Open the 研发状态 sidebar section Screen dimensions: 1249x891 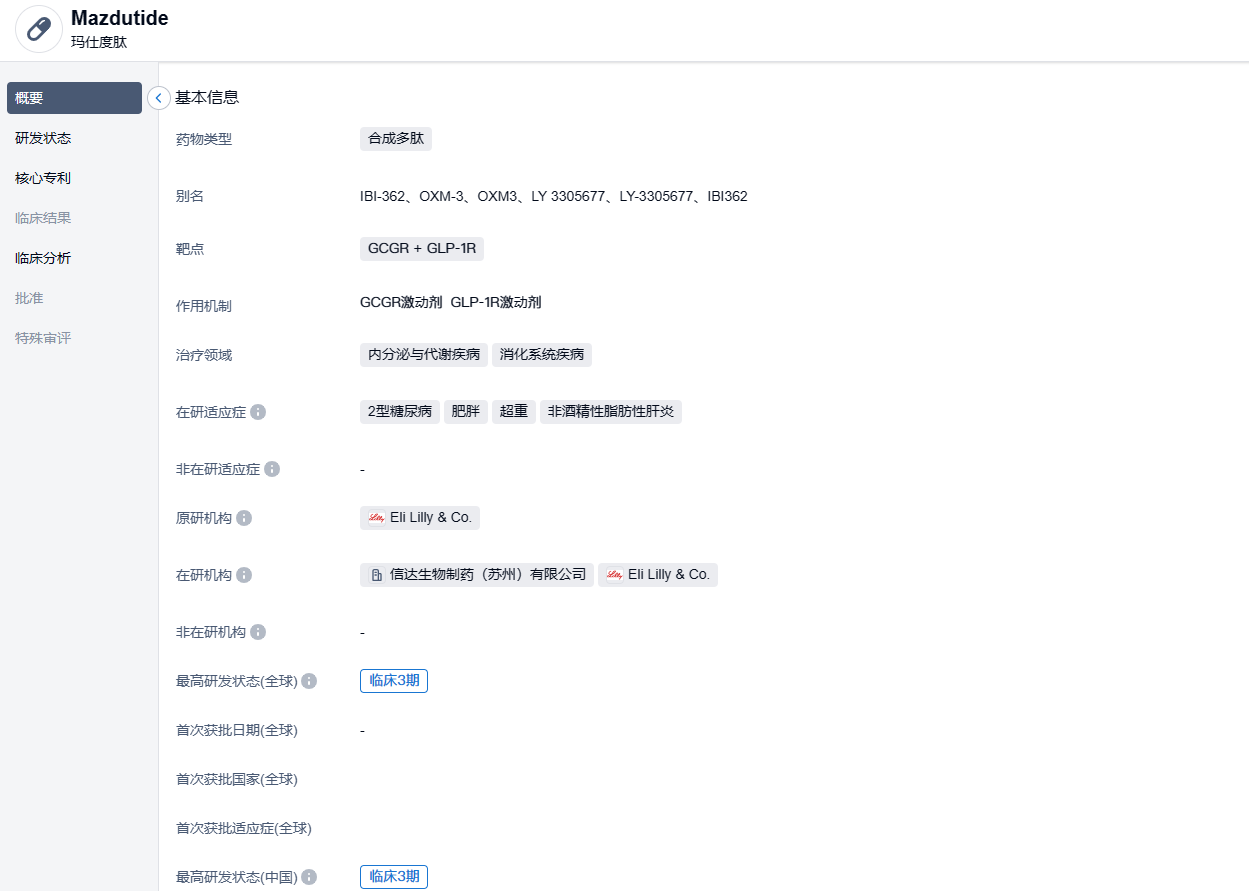(43, 138)
